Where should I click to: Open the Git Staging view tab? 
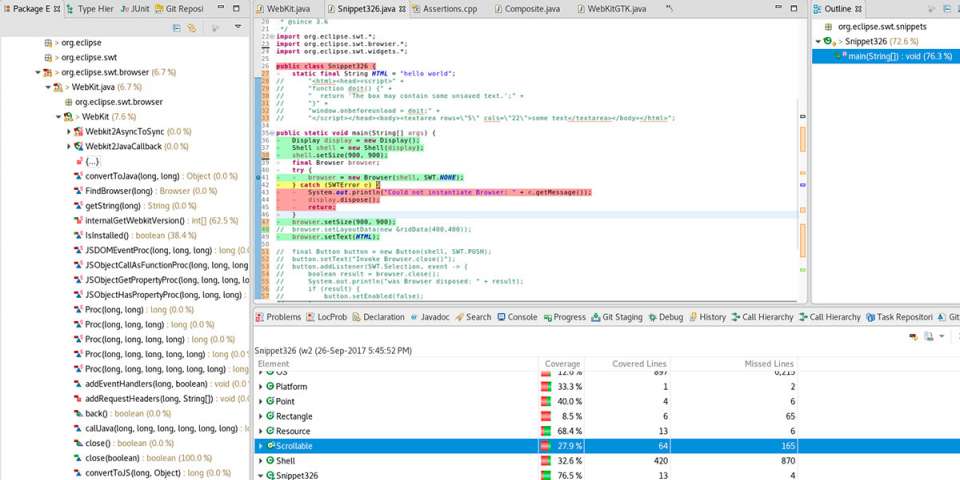(621, 317)
